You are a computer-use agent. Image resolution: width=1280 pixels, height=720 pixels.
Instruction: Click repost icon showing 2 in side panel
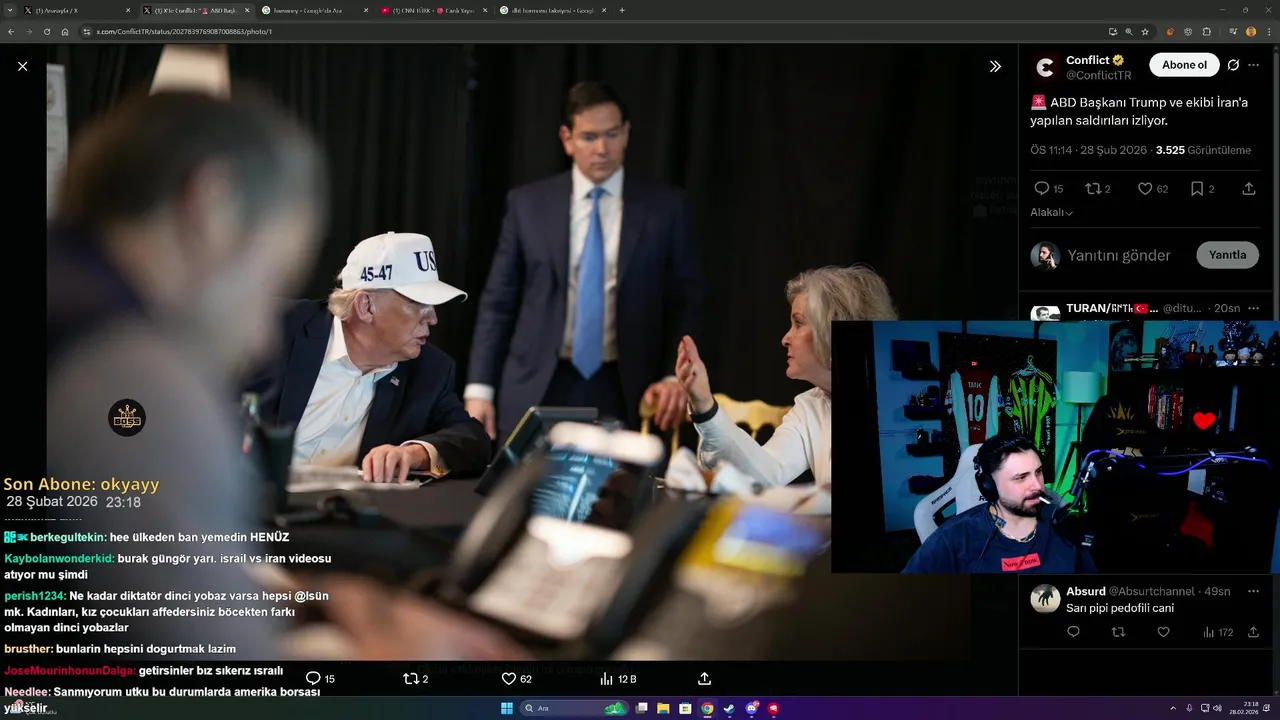pyautogui.click(x=1093, y=188)
